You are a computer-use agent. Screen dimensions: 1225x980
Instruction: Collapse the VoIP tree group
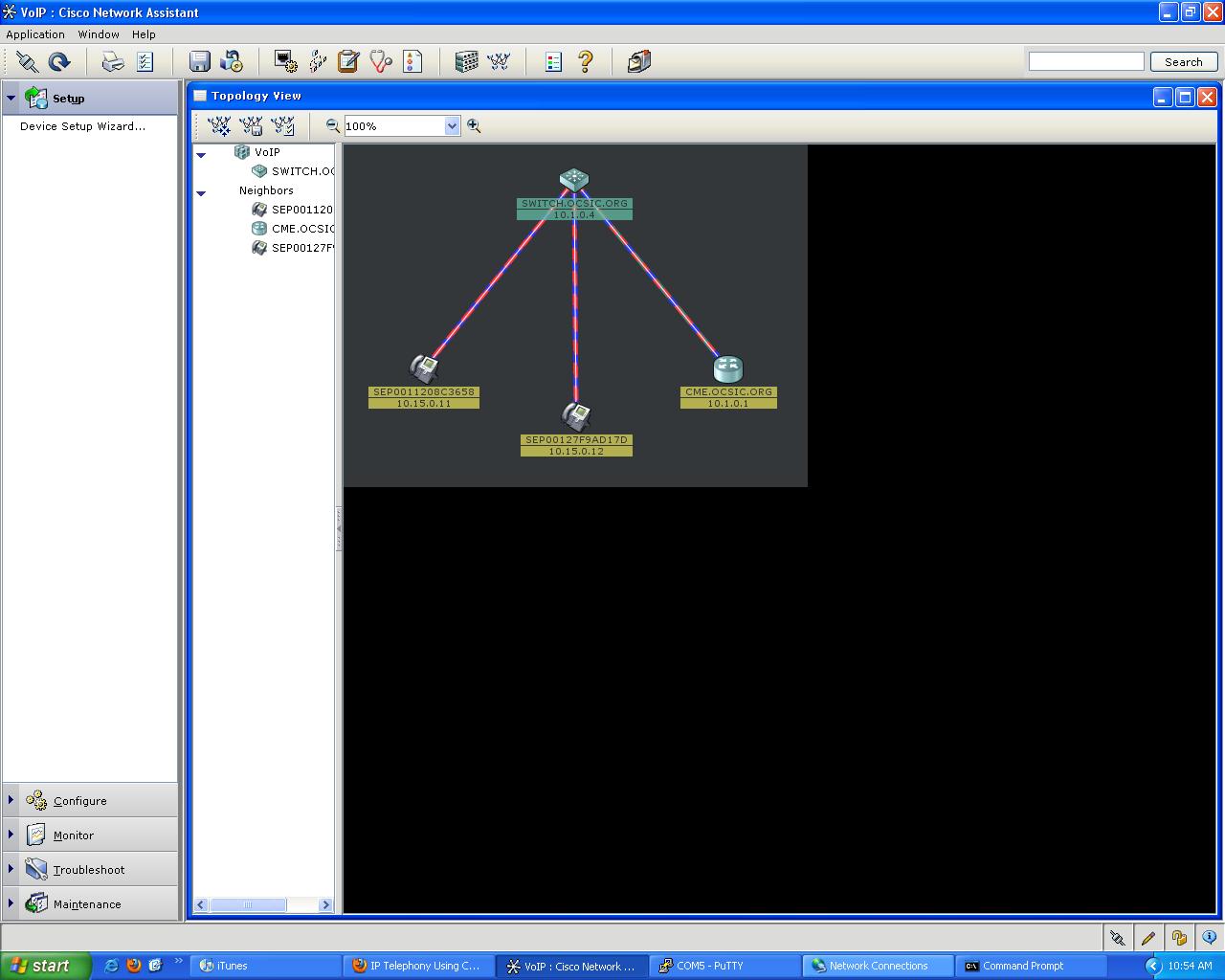click(201, 154)
